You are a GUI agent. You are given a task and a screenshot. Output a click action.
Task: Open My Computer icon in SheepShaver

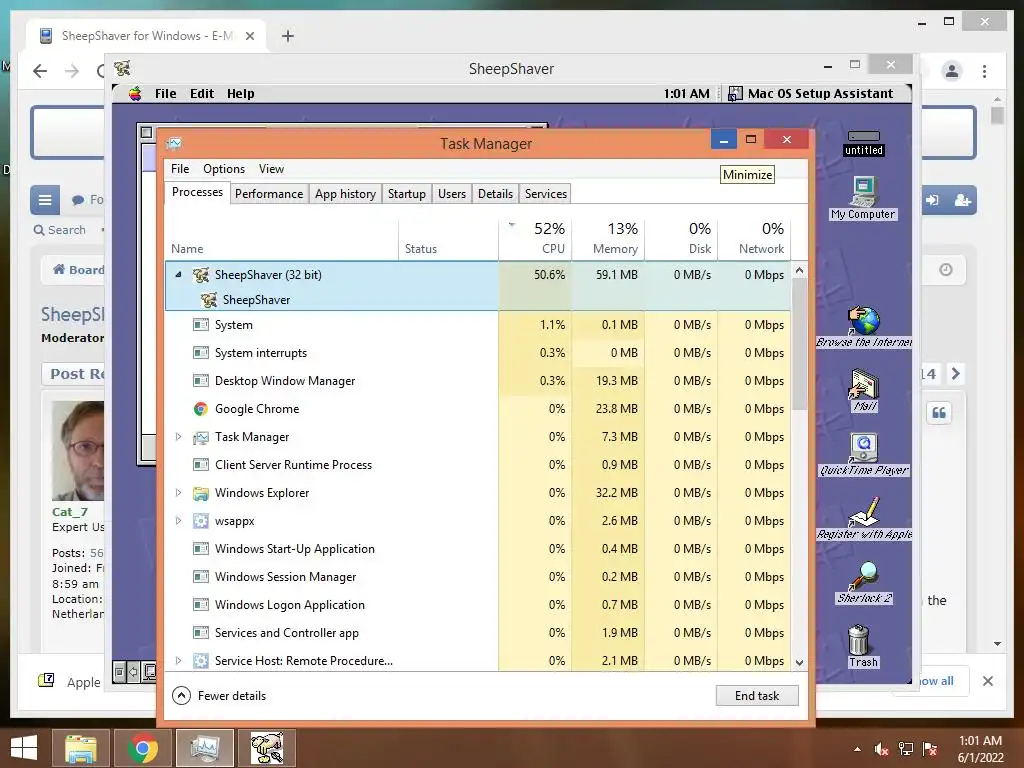coord(863,199)
